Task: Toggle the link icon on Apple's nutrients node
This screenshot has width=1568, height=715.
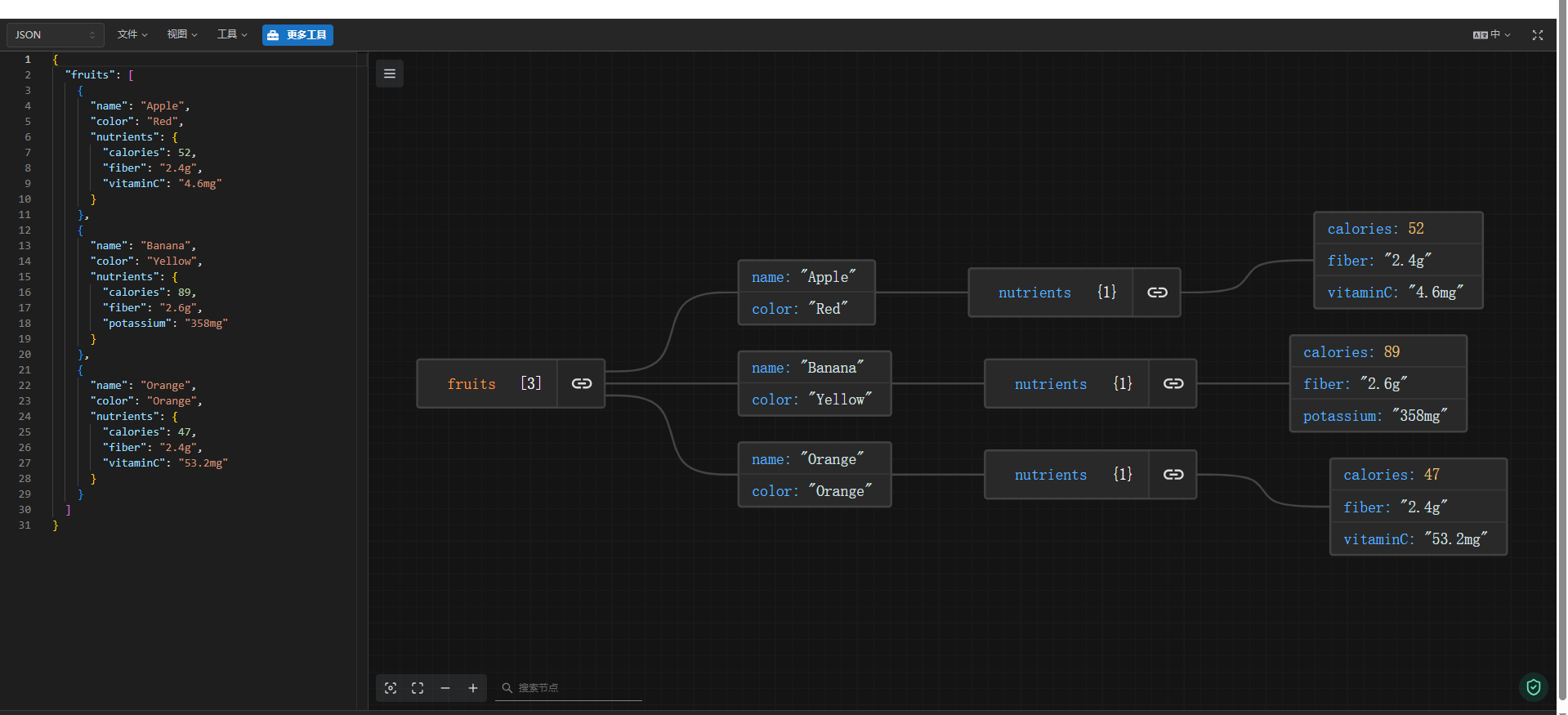Action: (1157, 293)
